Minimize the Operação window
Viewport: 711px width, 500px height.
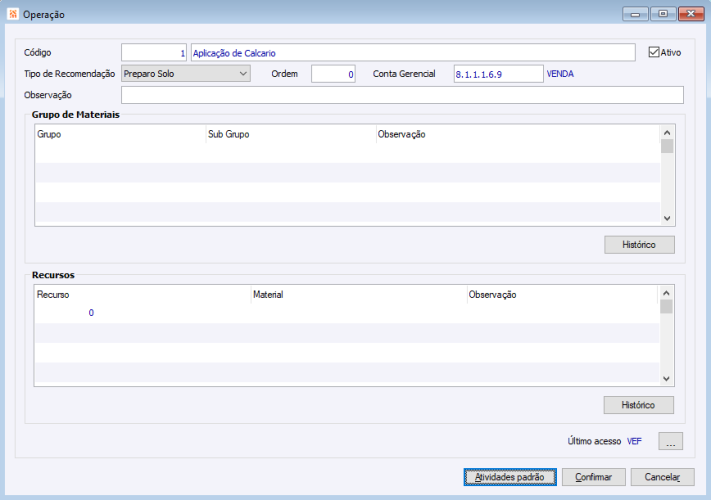636,14
